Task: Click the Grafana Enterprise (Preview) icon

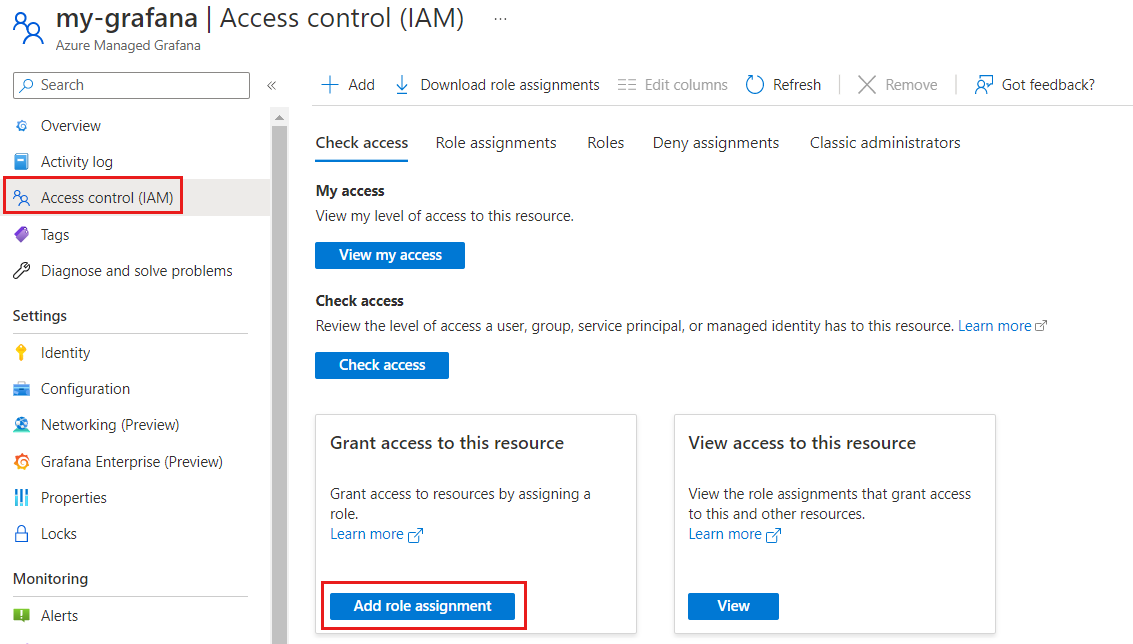Action: (x=22, y=461)
